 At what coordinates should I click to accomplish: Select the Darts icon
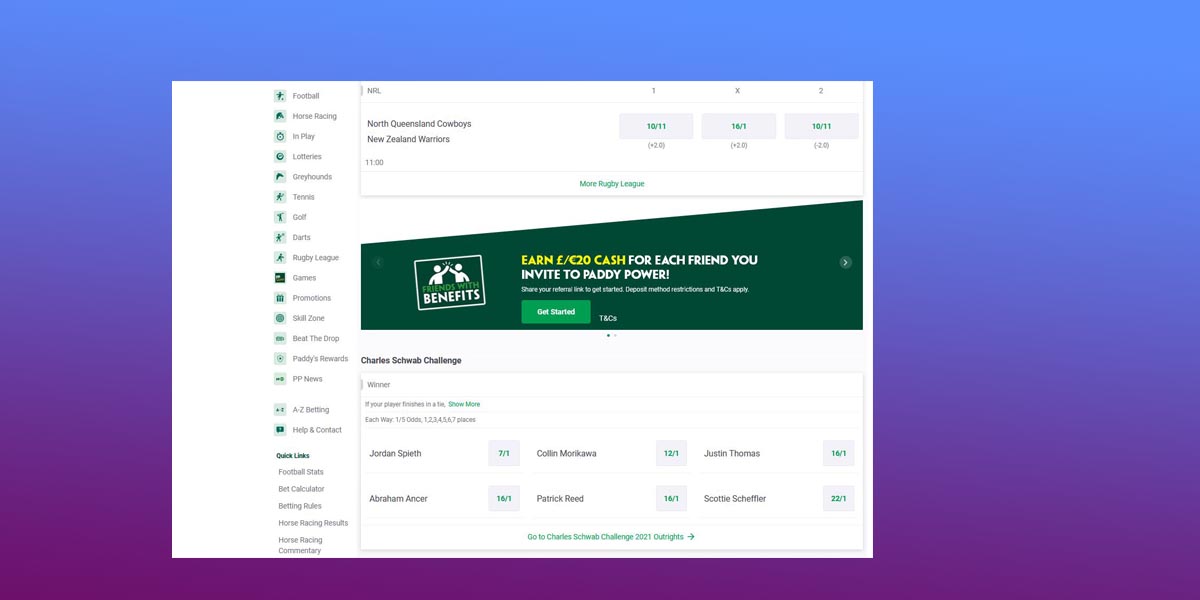click(x=280, y=237)
